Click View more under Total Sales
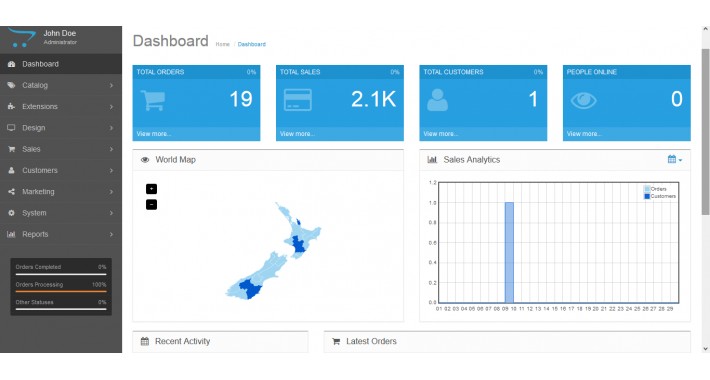710x380 pixels. (x=297, y=134)
